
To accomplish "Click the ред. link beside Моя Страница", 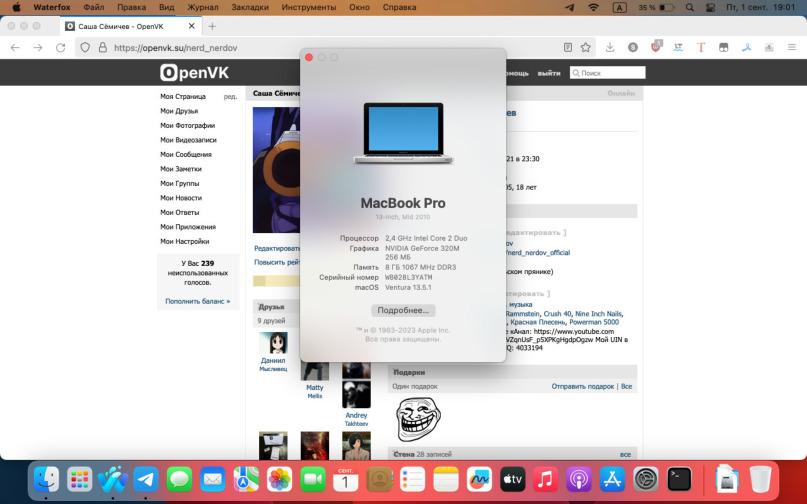I will tap(230, 96).
